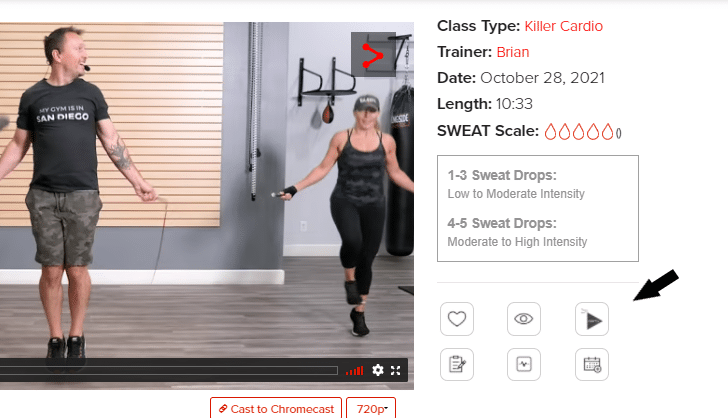Click Cast to Chromecast button

tap(276, 409)
